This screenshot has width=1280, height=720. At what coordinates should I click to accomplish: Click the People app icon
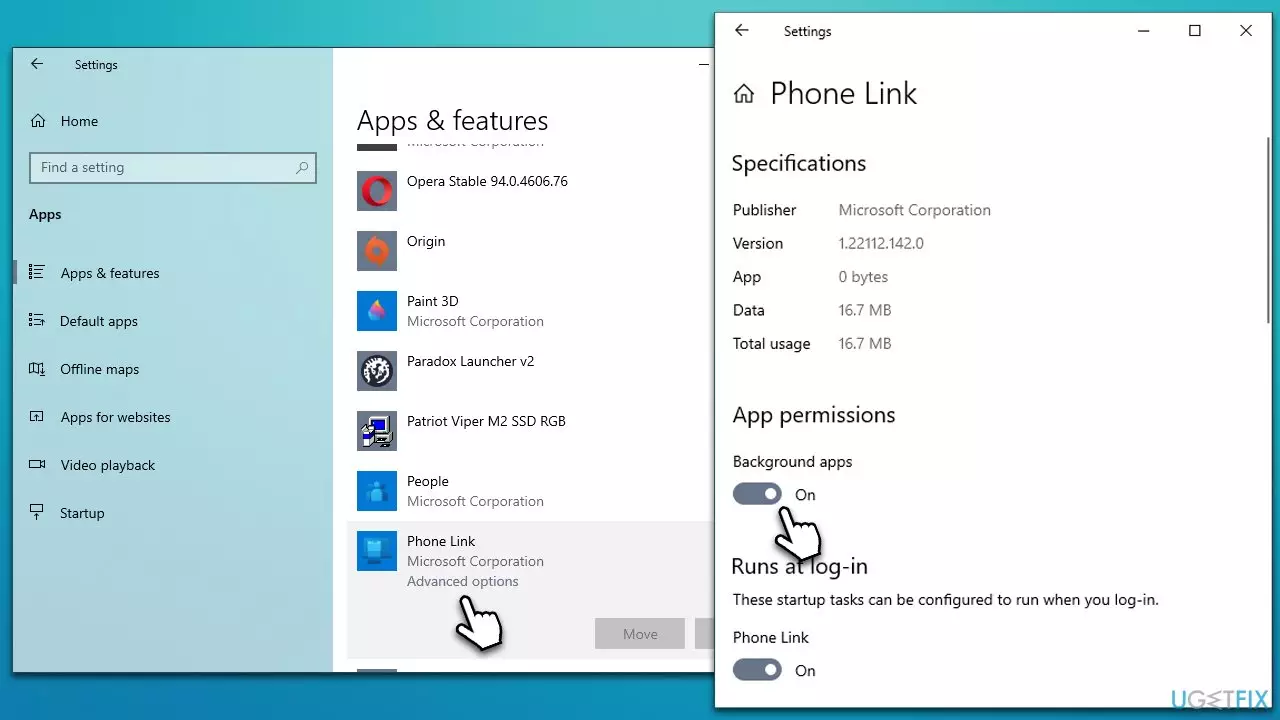pyautogui.click(x=377, y=491)
